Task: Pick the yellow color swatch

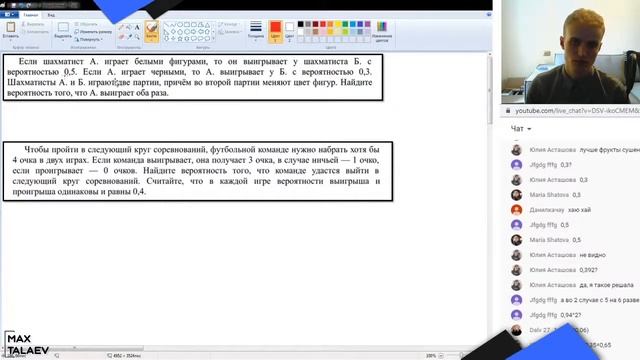Action: click(338, 24)
